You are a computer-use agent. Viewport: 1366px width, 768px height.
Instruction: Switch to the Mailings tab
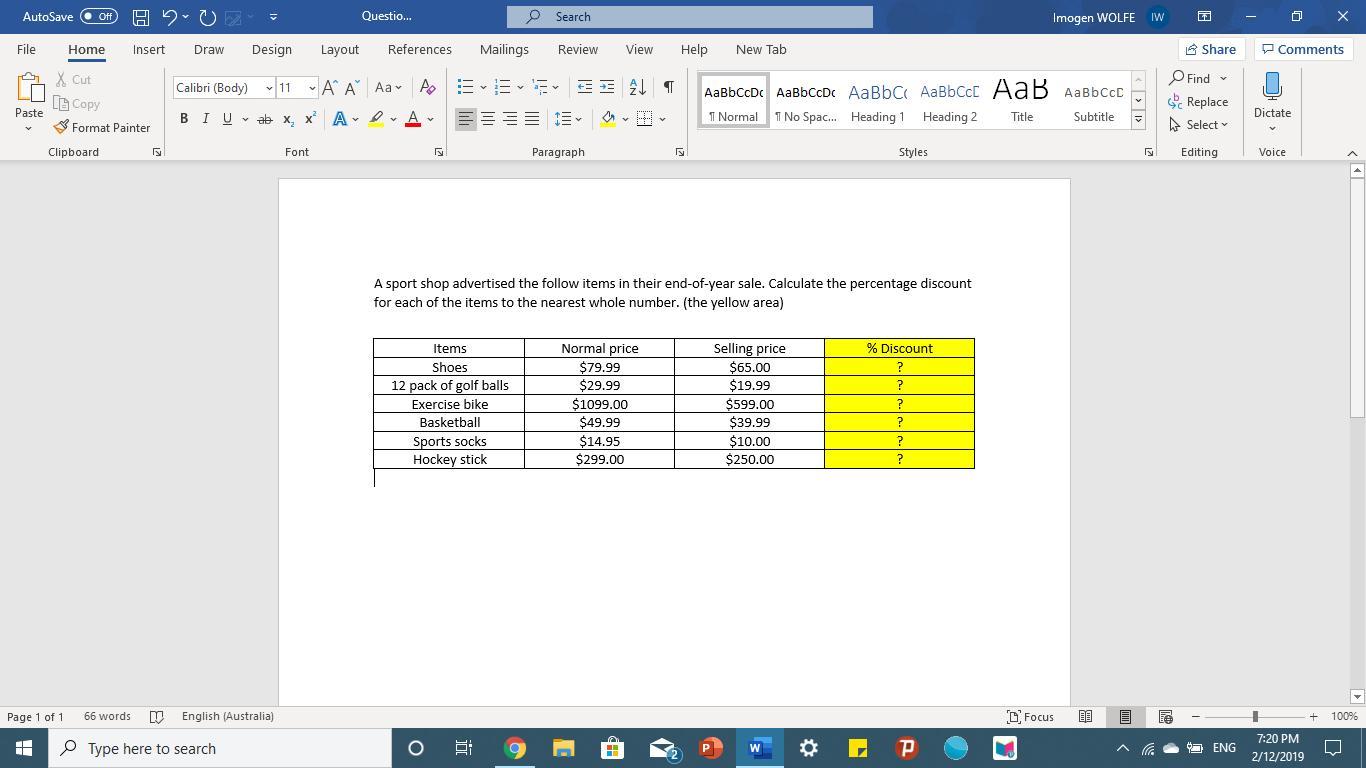[504, 49]
